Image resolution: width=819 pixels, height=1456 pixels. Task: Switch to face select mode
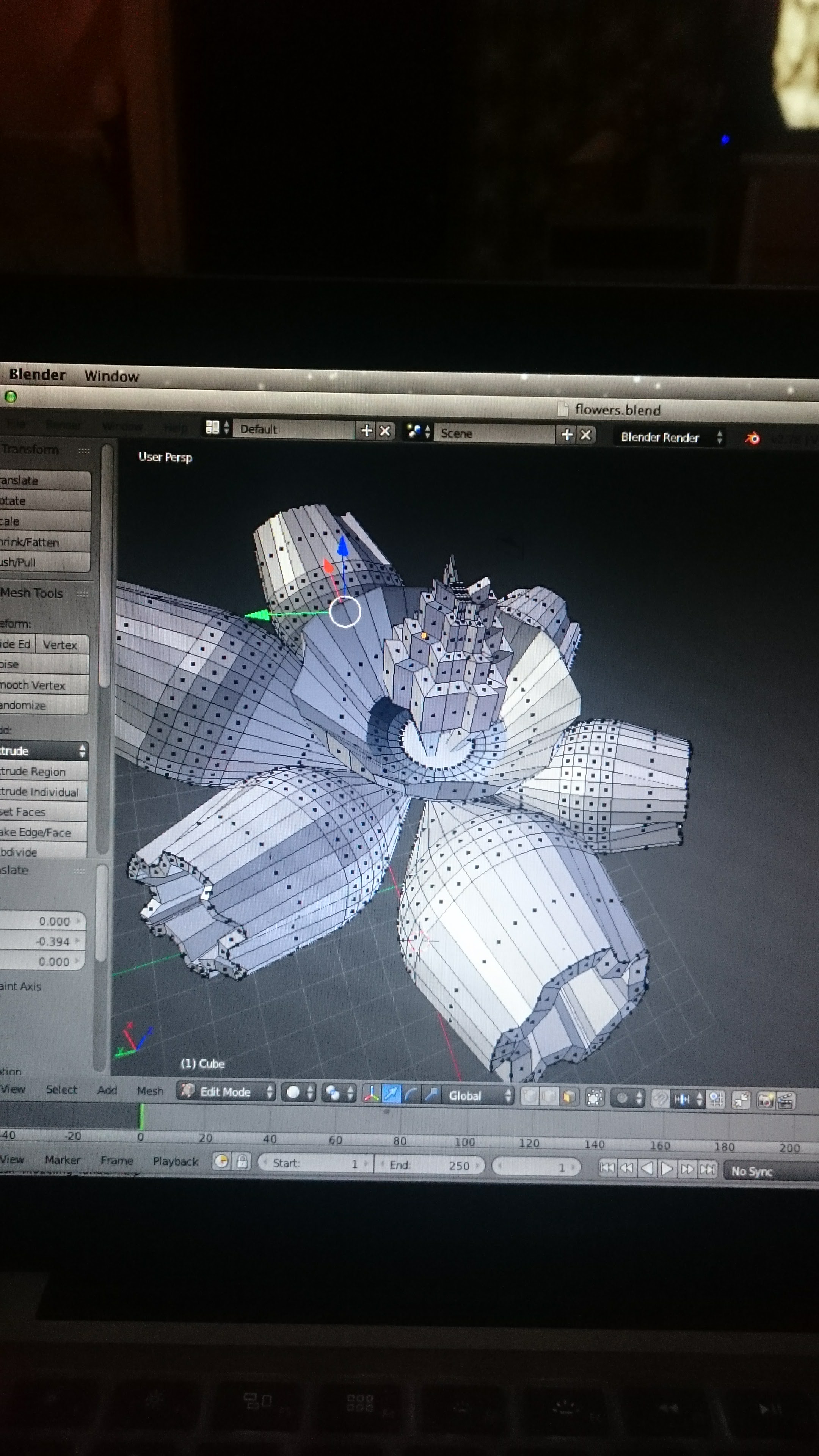point(569,1097)
